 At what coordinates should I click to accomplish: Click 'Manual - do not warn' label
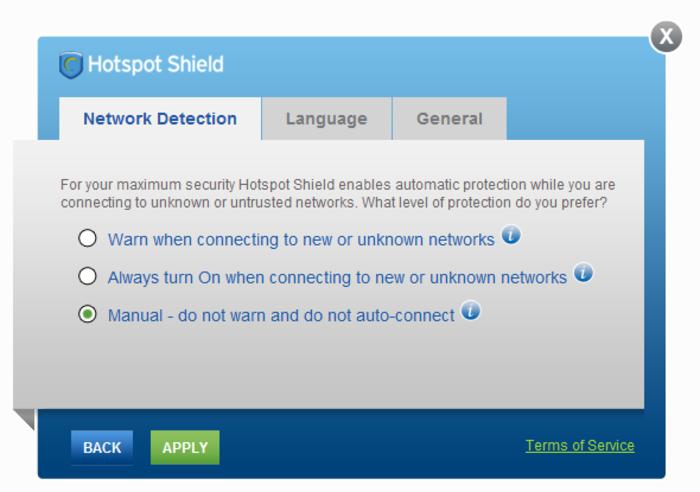281,316
